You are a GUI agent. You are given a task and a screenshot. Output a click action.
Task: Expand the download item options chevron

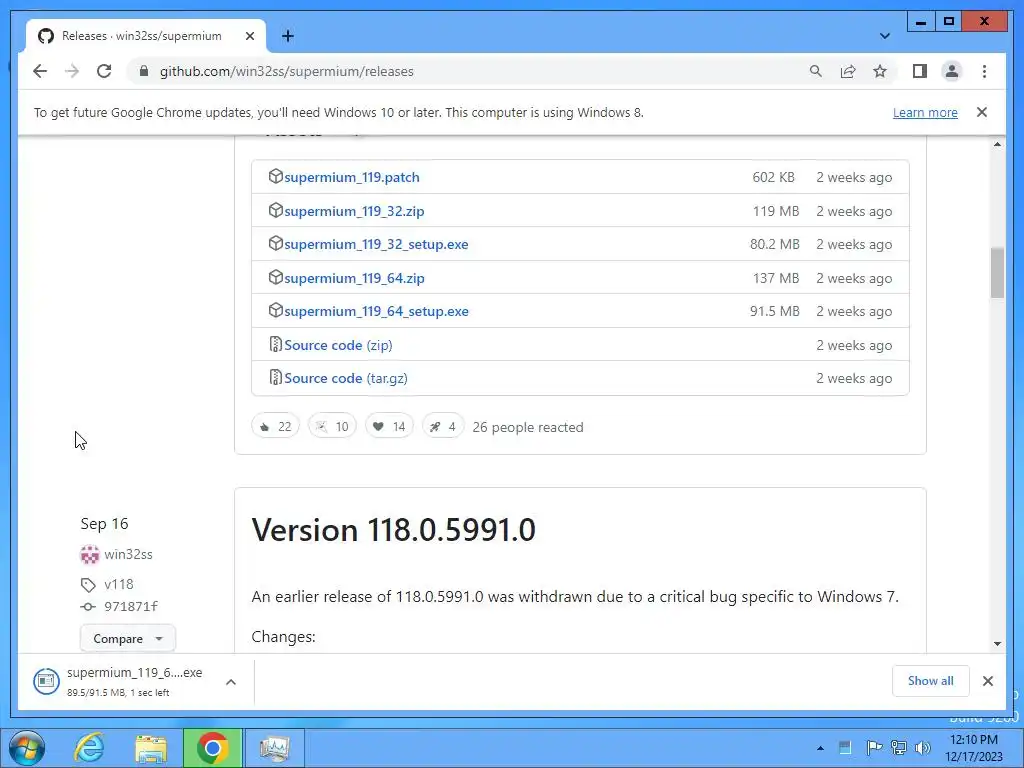point(231,682)
